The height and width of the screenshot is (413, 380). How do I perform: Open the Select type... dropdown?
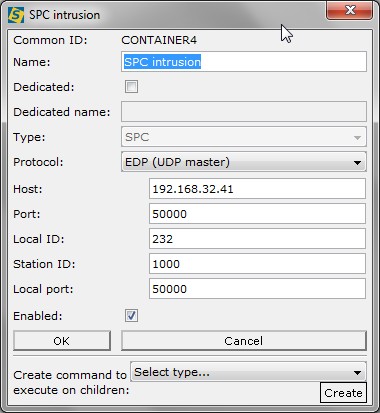(248, 372)
